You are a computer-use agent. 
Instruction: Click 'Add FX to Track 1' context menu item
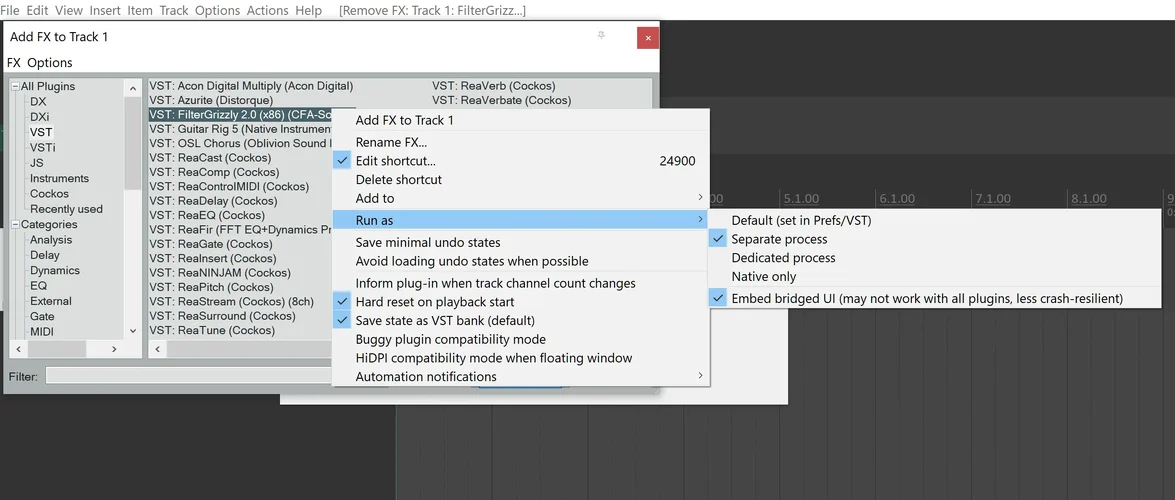521,120
